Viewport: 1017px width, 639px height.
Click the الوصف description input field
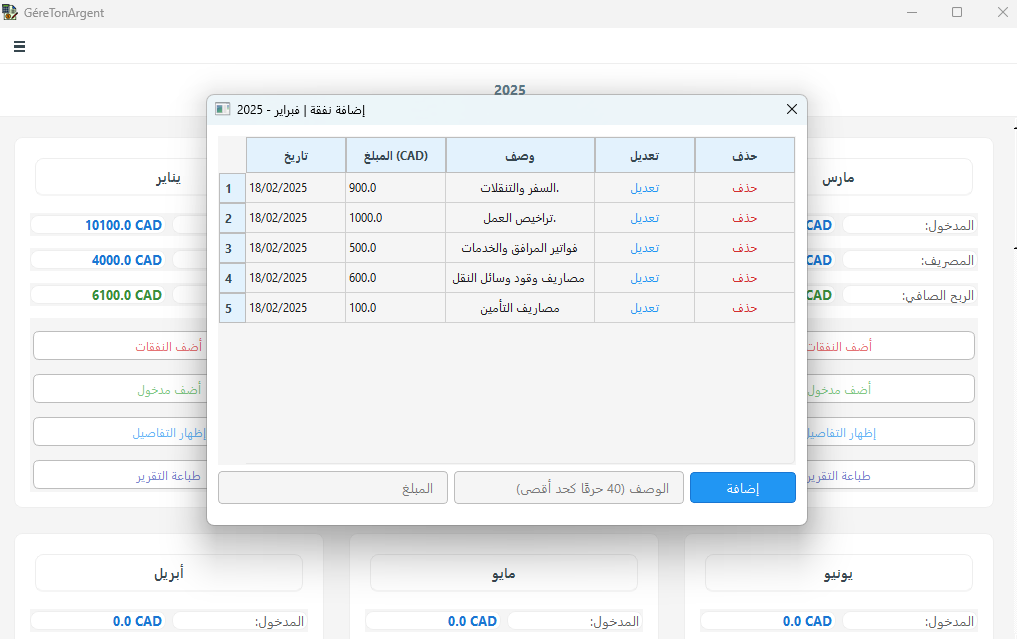568,488
